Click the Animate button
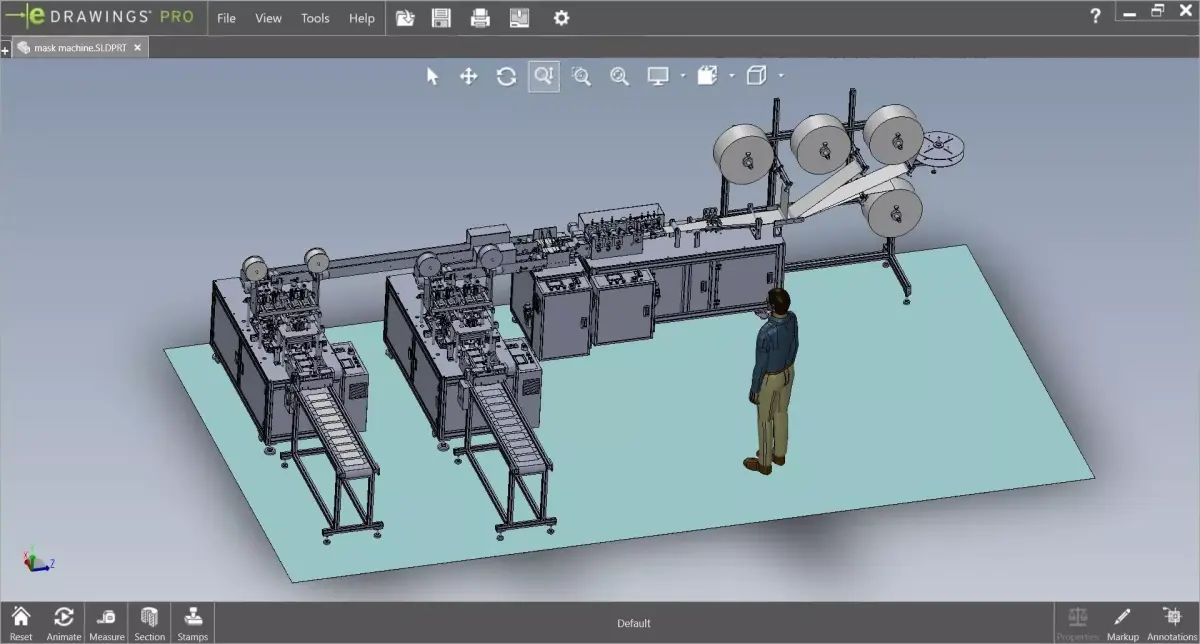The height and width of the screenshot is (644, 1200). point(64,623)
